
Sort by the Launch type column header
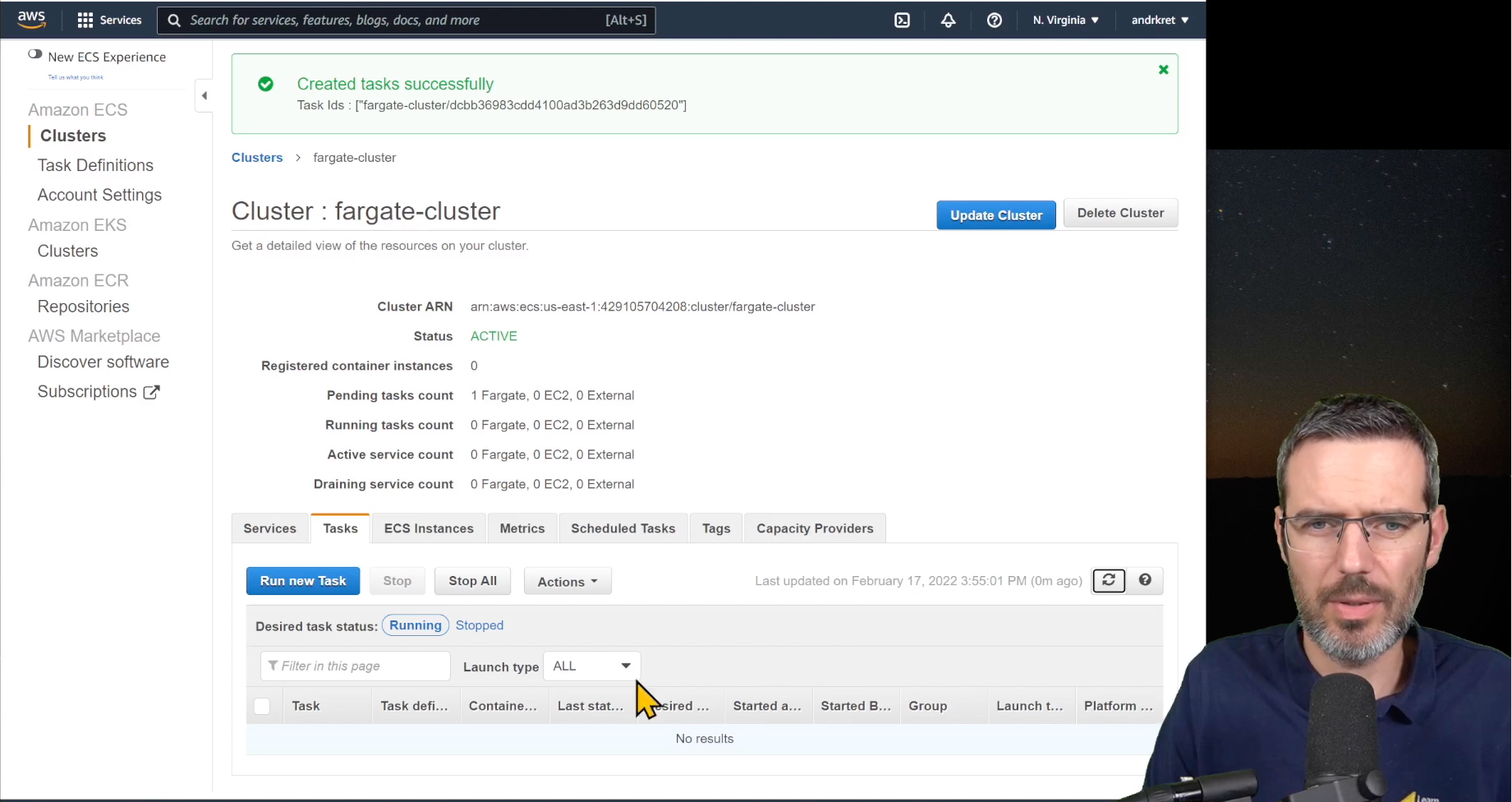[x=1030, y=706]
